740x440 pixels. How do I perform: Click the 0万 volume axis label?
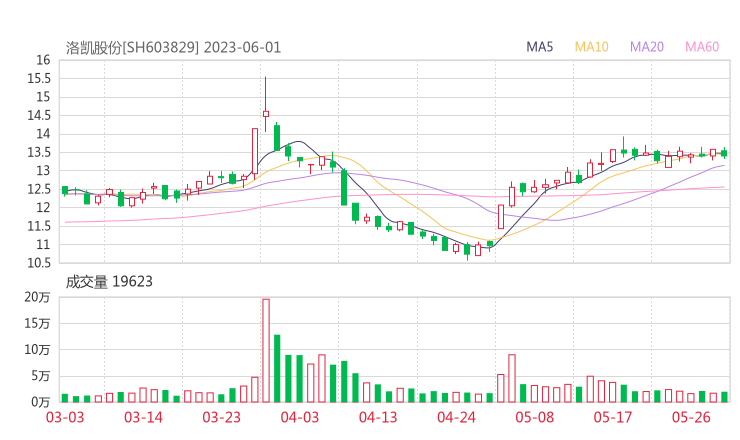41,402
